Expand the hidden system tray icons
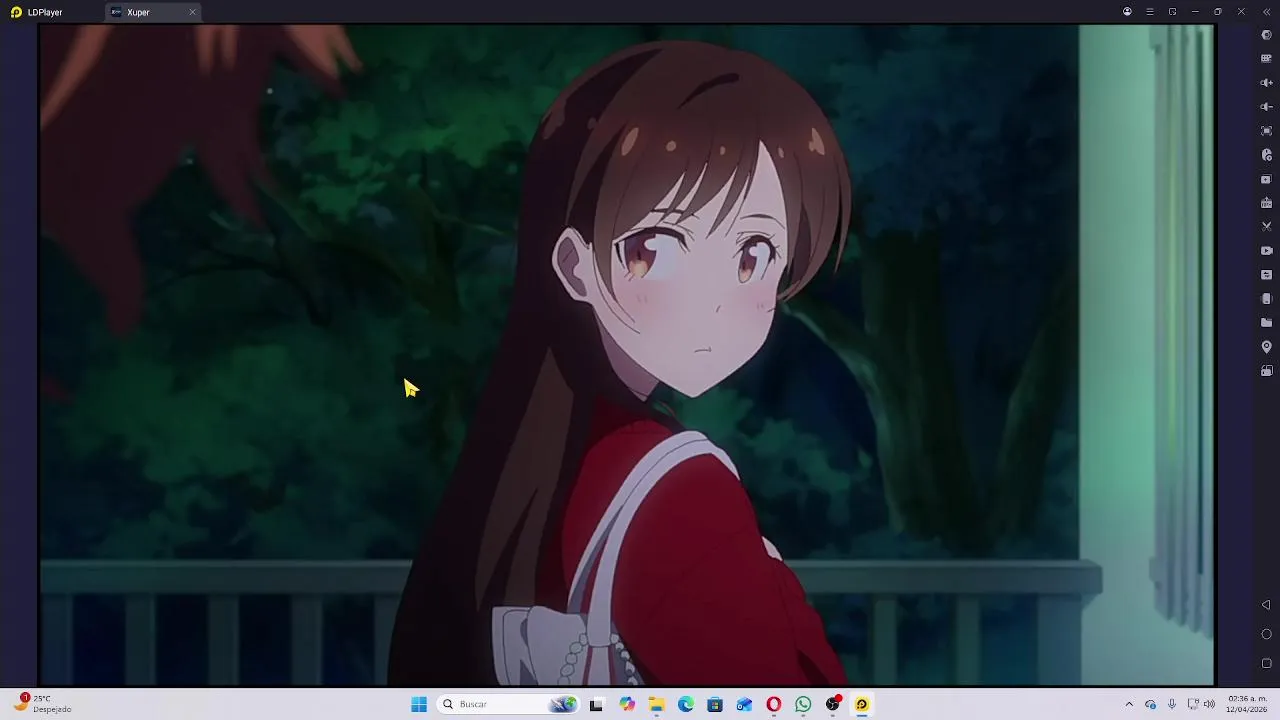Screen dimensions: 1280x720 (1129, 704)
